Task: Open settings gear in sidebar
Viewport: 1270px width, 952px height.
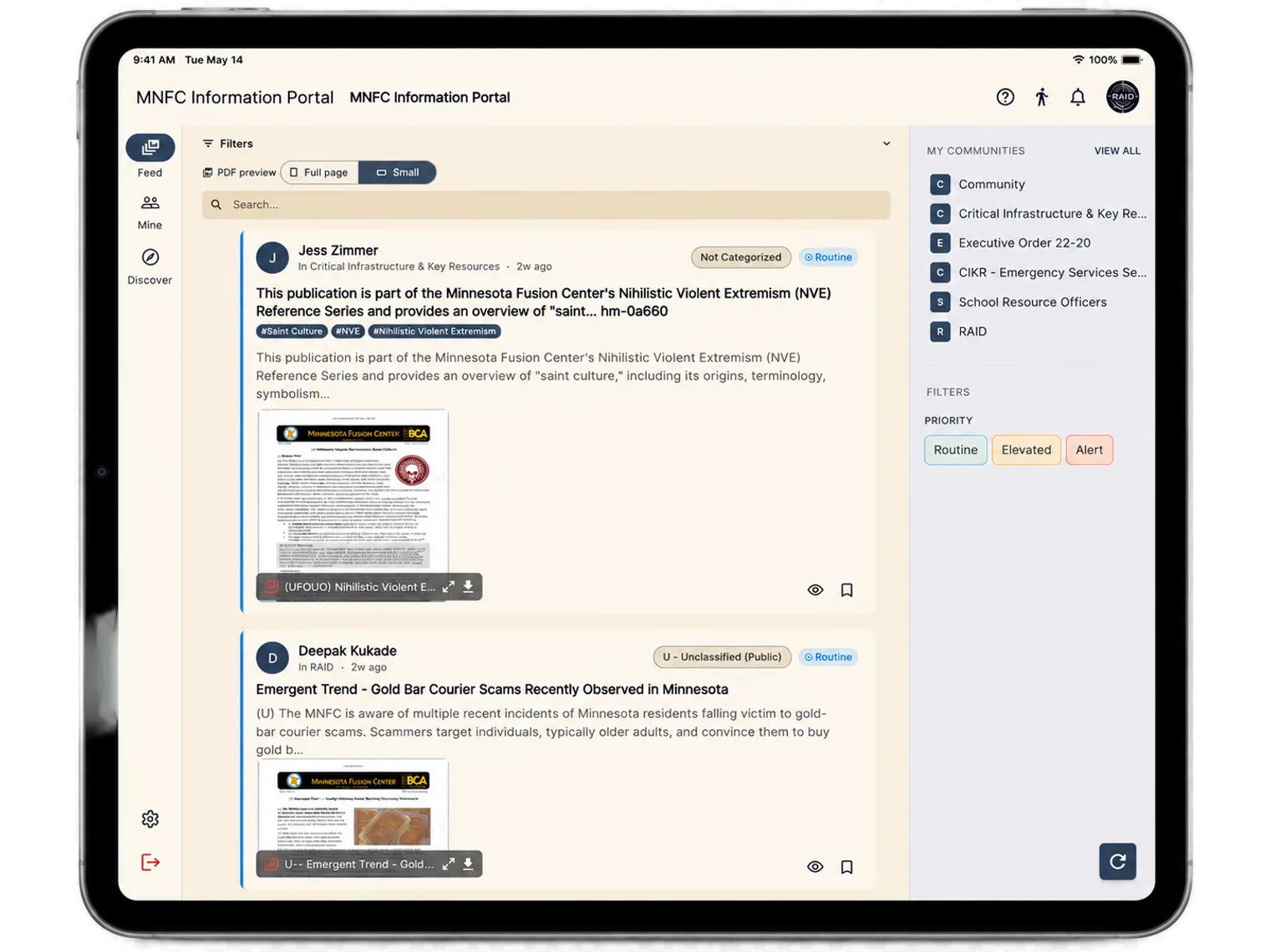Action: 150,819
